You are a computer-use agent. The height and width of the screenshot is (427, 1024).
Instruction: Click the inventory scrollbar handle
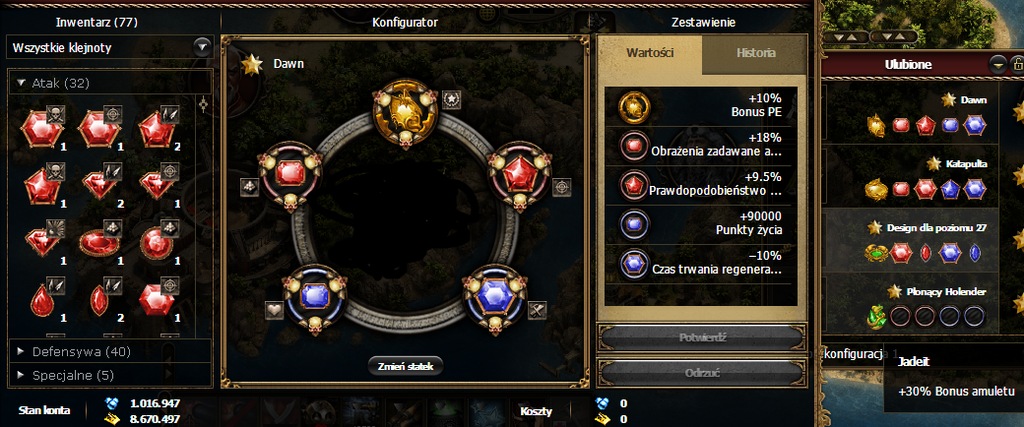click(204, 104)
